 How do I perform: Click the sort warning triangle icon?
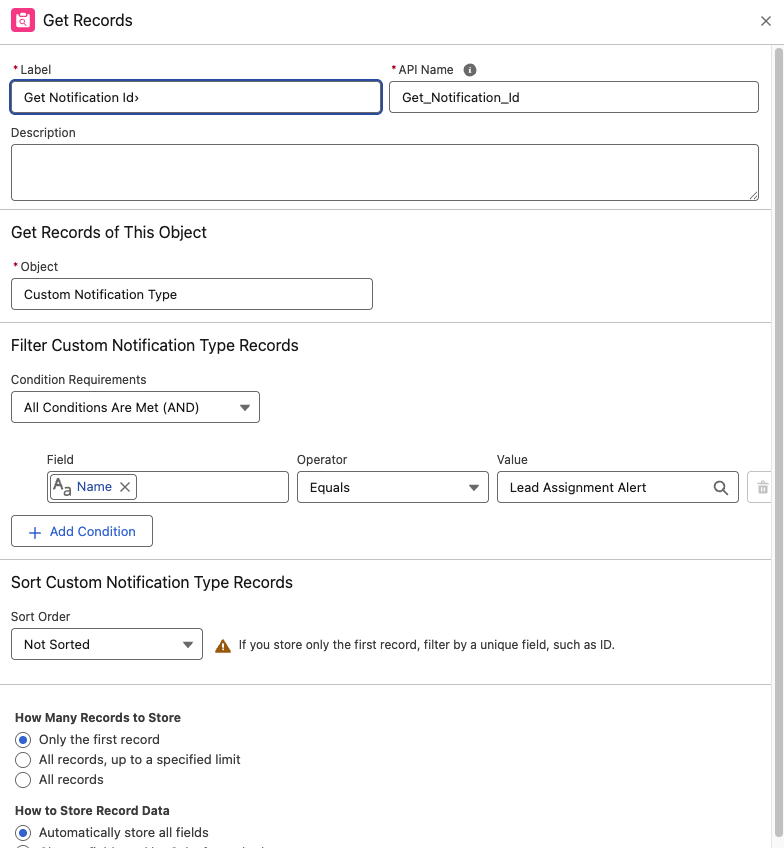[x=223, y=646]
